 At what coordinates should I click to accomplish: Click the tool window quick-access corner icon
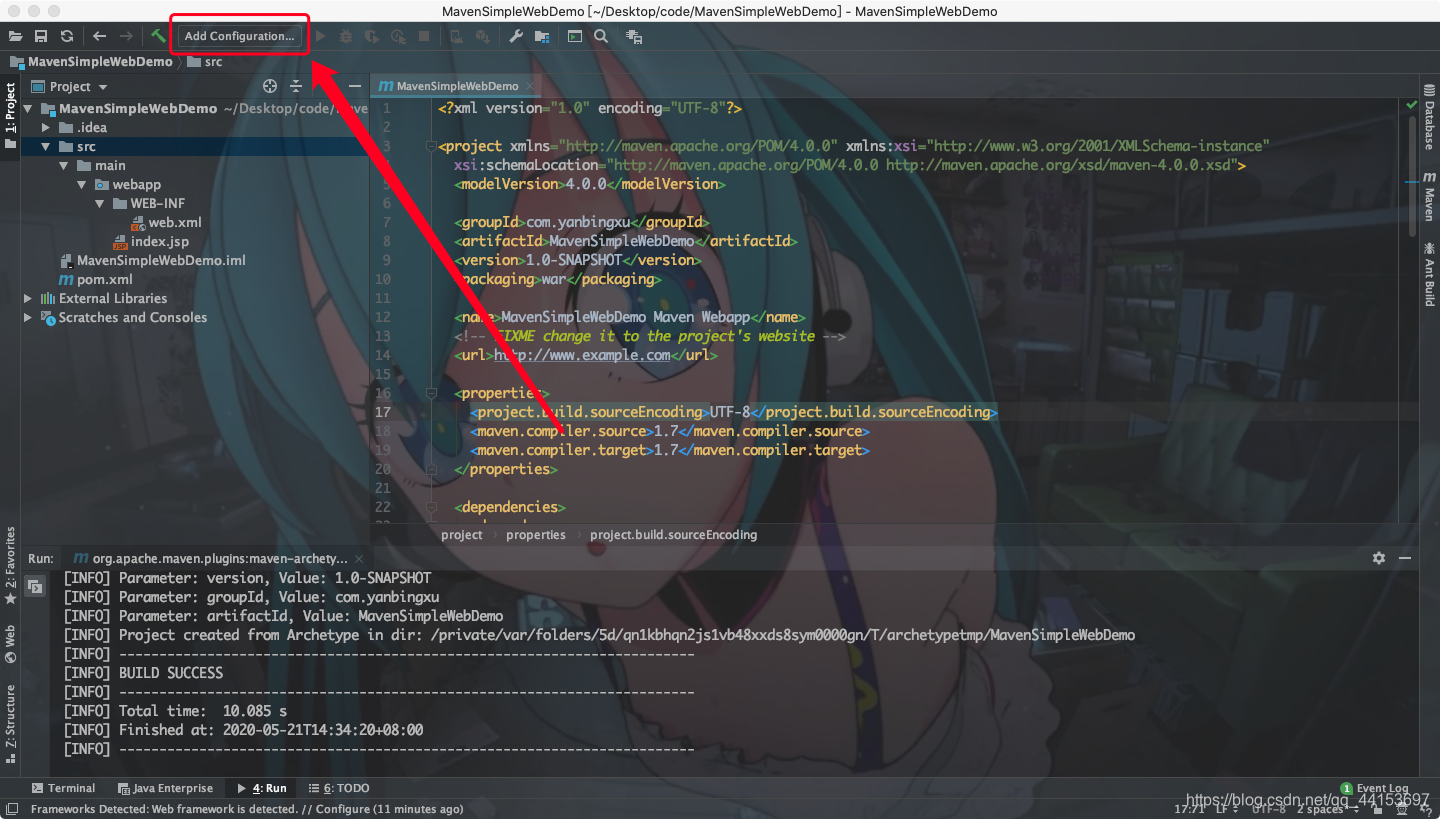tap(11, 809)
